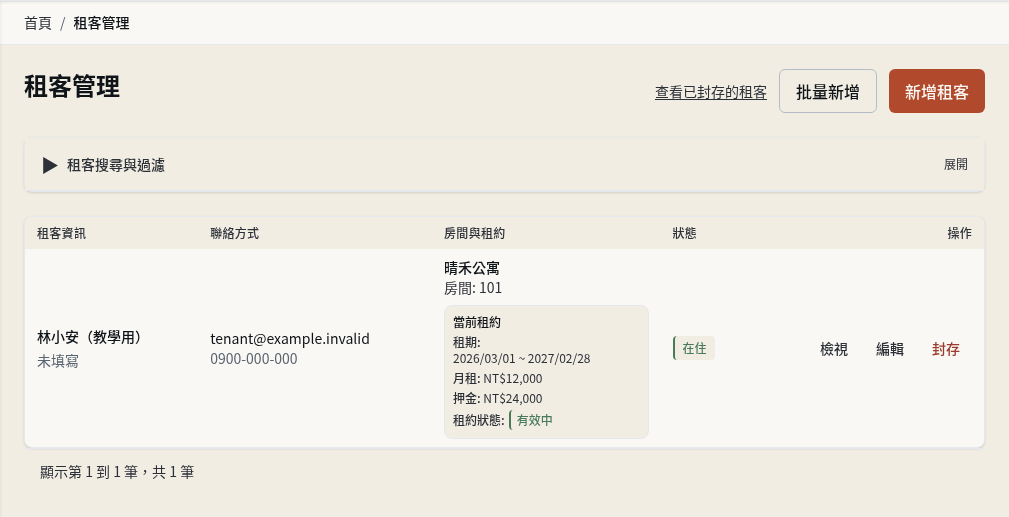Click the 有效中 lease status badge

[531, 420]
